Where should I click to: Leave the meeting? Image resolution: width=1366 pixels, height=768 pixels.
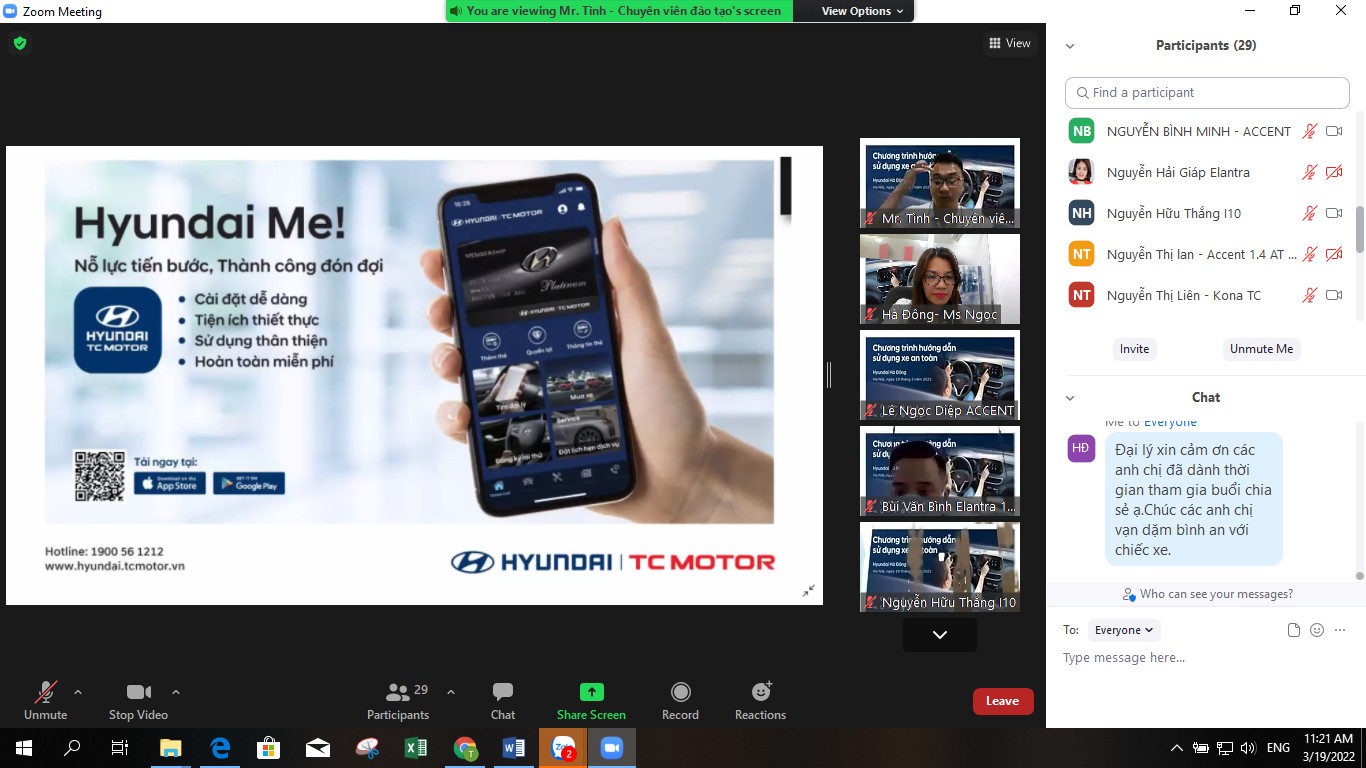click(x=1002, y=701)
